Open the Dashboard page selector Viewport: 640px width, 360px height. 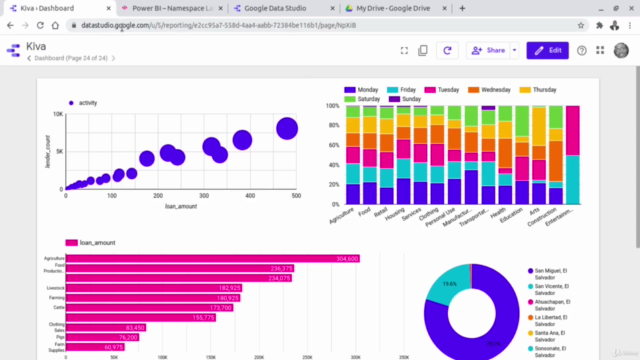(x=71, y=58)
